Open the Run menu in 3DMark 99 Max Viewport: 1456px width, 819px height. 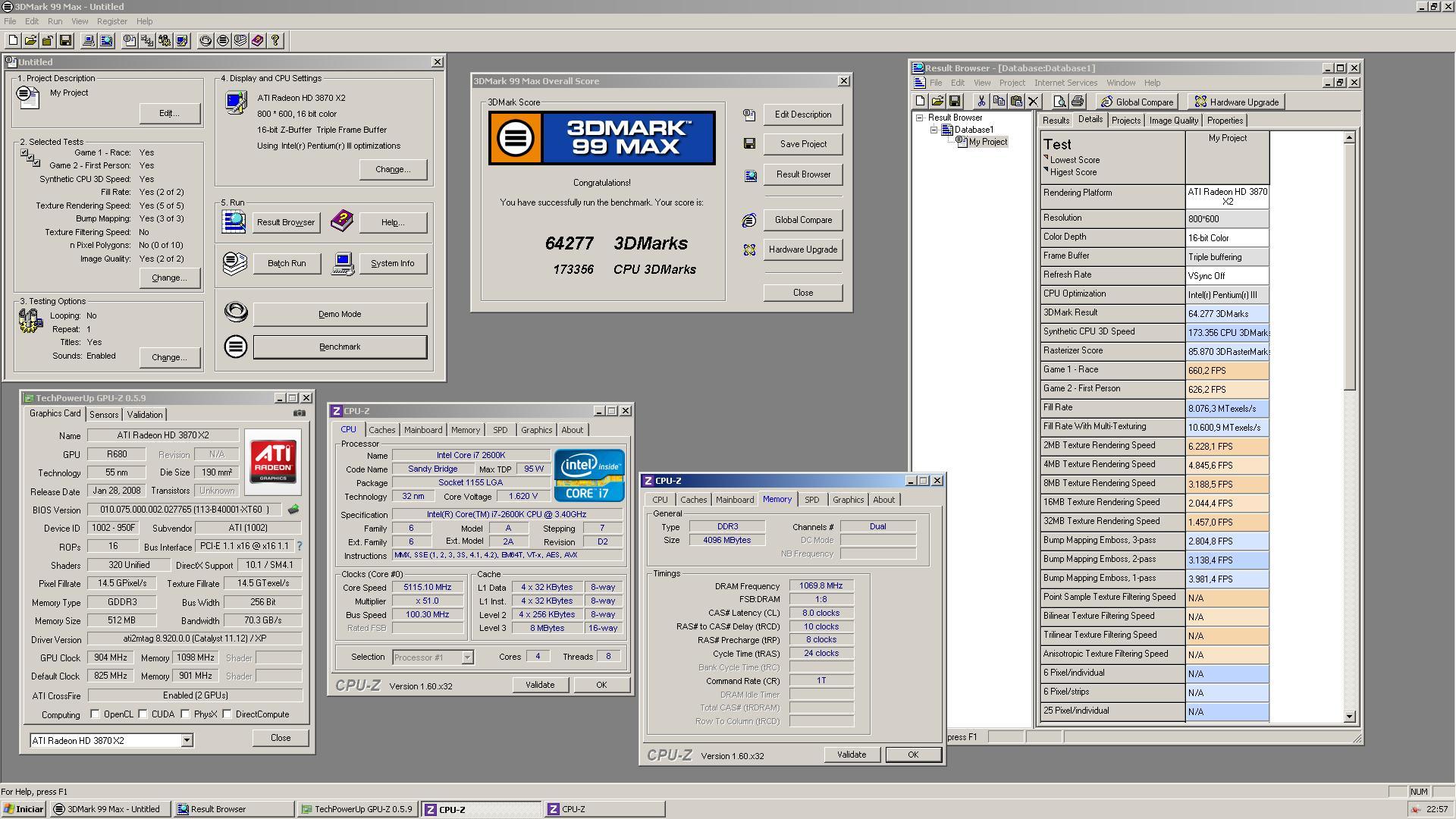tap(55, 21)
